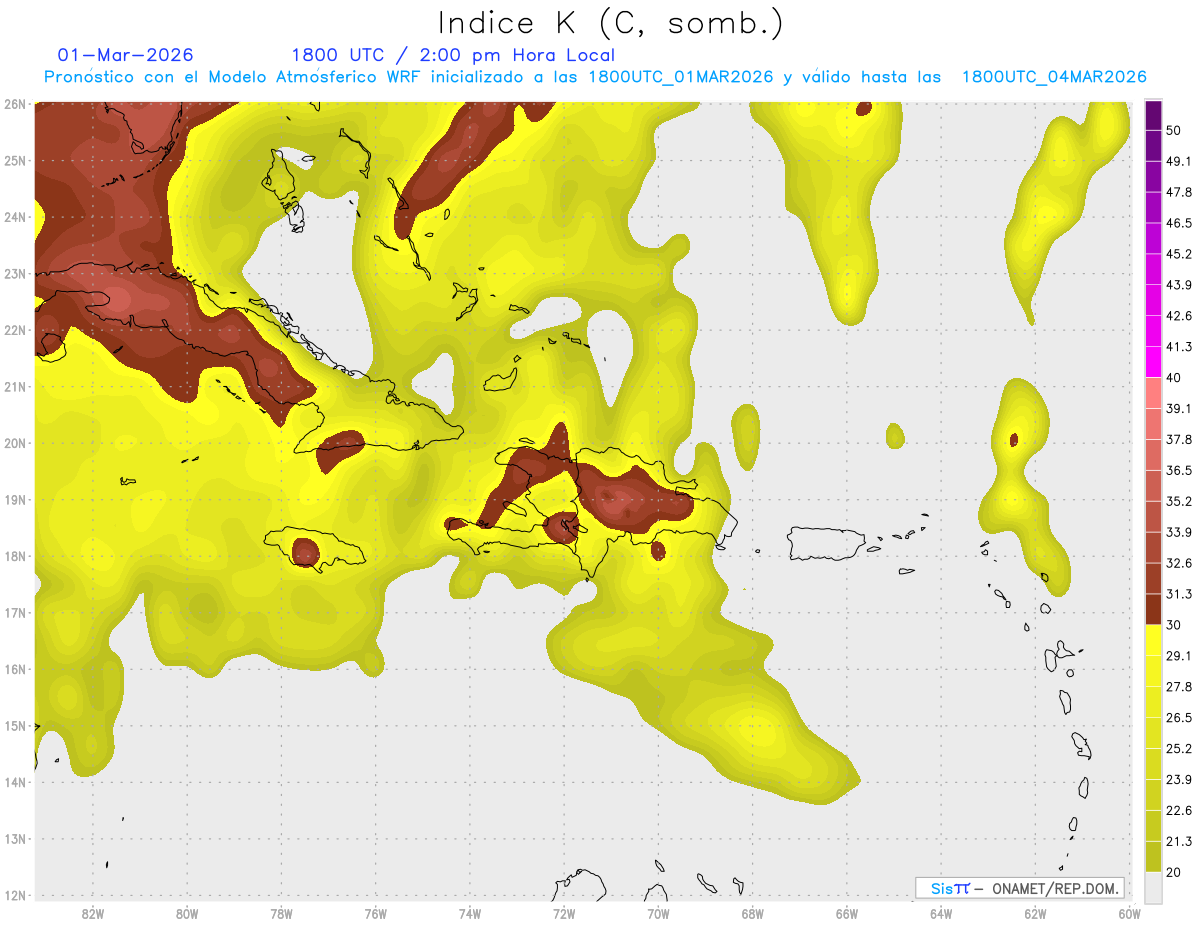Click the 62W longitude label
1200x927 pixels.
tap(1035, 913)
